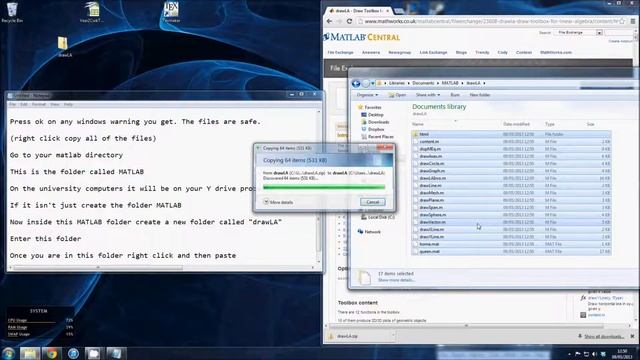Open the Recycle Bin desktop icon
This screenshot has height=360, width=640.
pyautogui.click(x=12, y=11)
